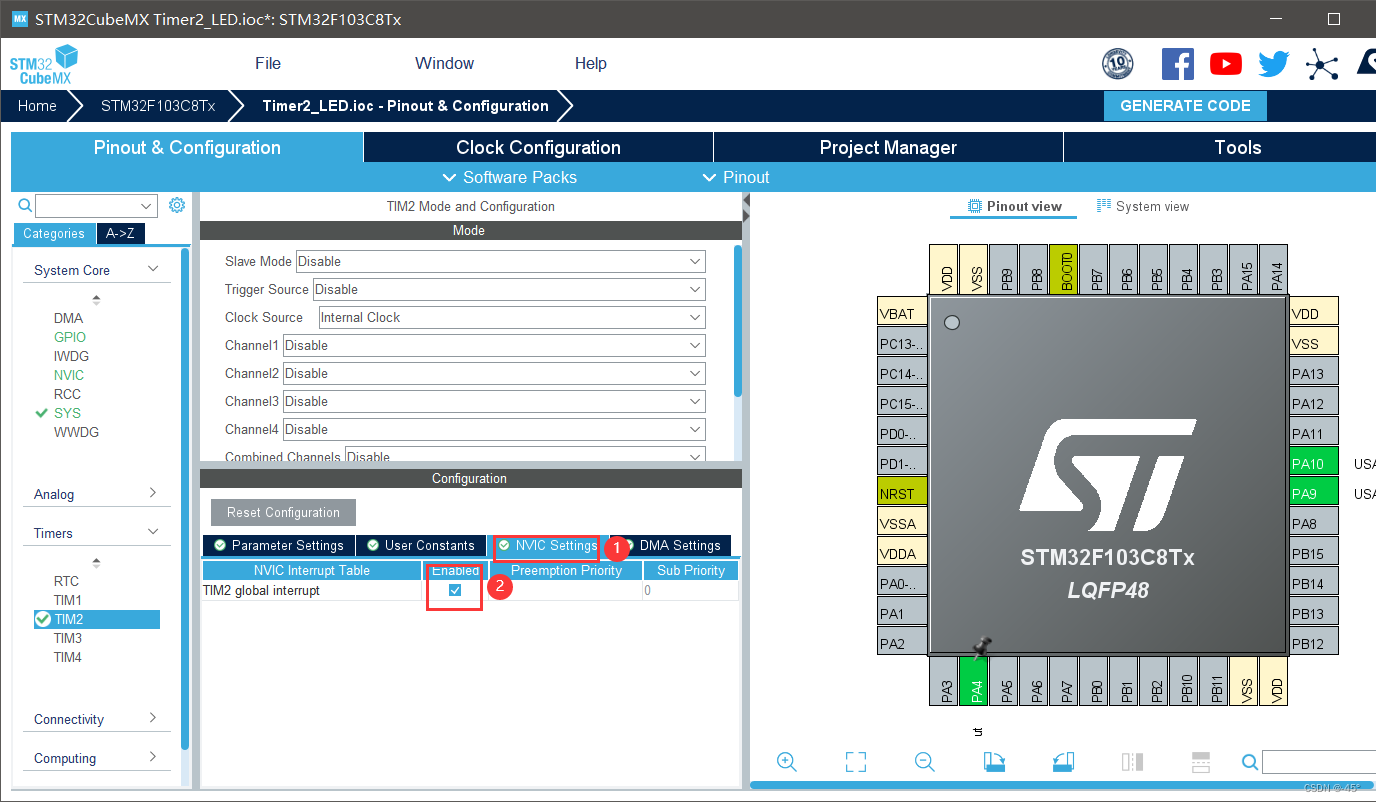The height and width of the screenshot is (802, 1376).
Task: Open the Channel3 dropdown
Action: (494, 401)
